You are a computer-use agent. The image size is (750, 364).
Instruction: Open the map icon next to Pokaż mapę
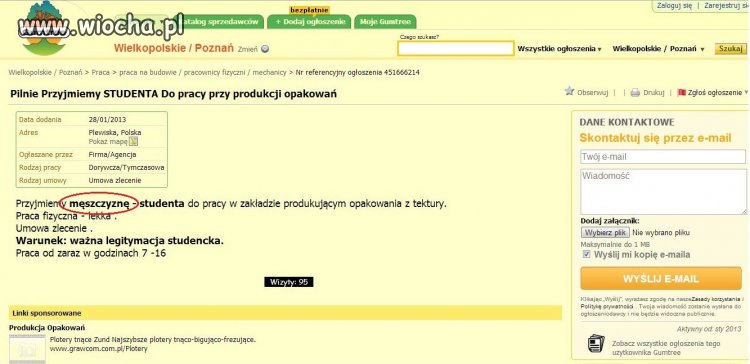click(x=133, y=141)
